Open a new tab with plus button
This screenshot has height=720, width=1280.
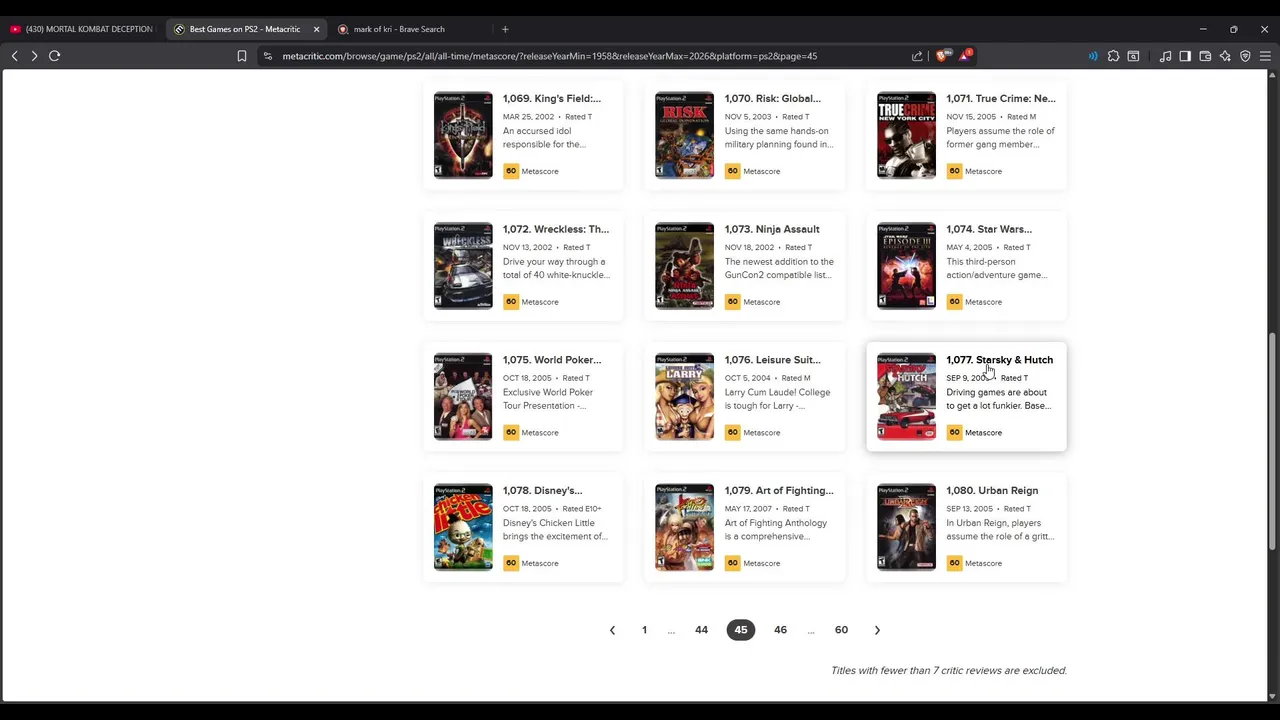505,29
